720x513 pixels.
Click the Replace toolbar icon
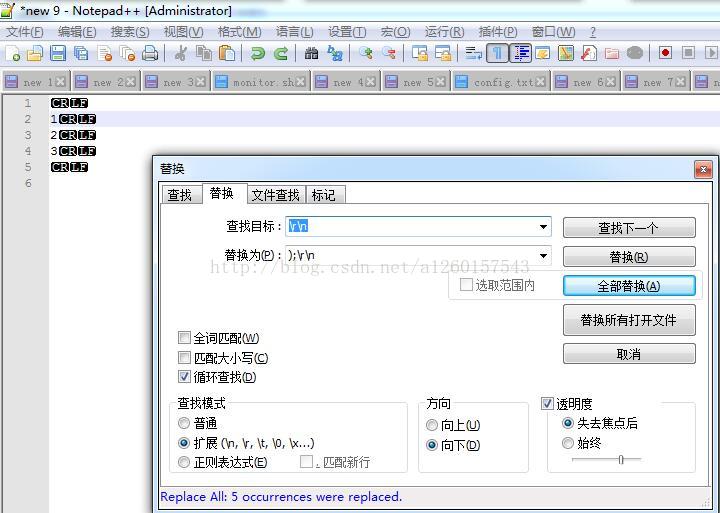335,53
